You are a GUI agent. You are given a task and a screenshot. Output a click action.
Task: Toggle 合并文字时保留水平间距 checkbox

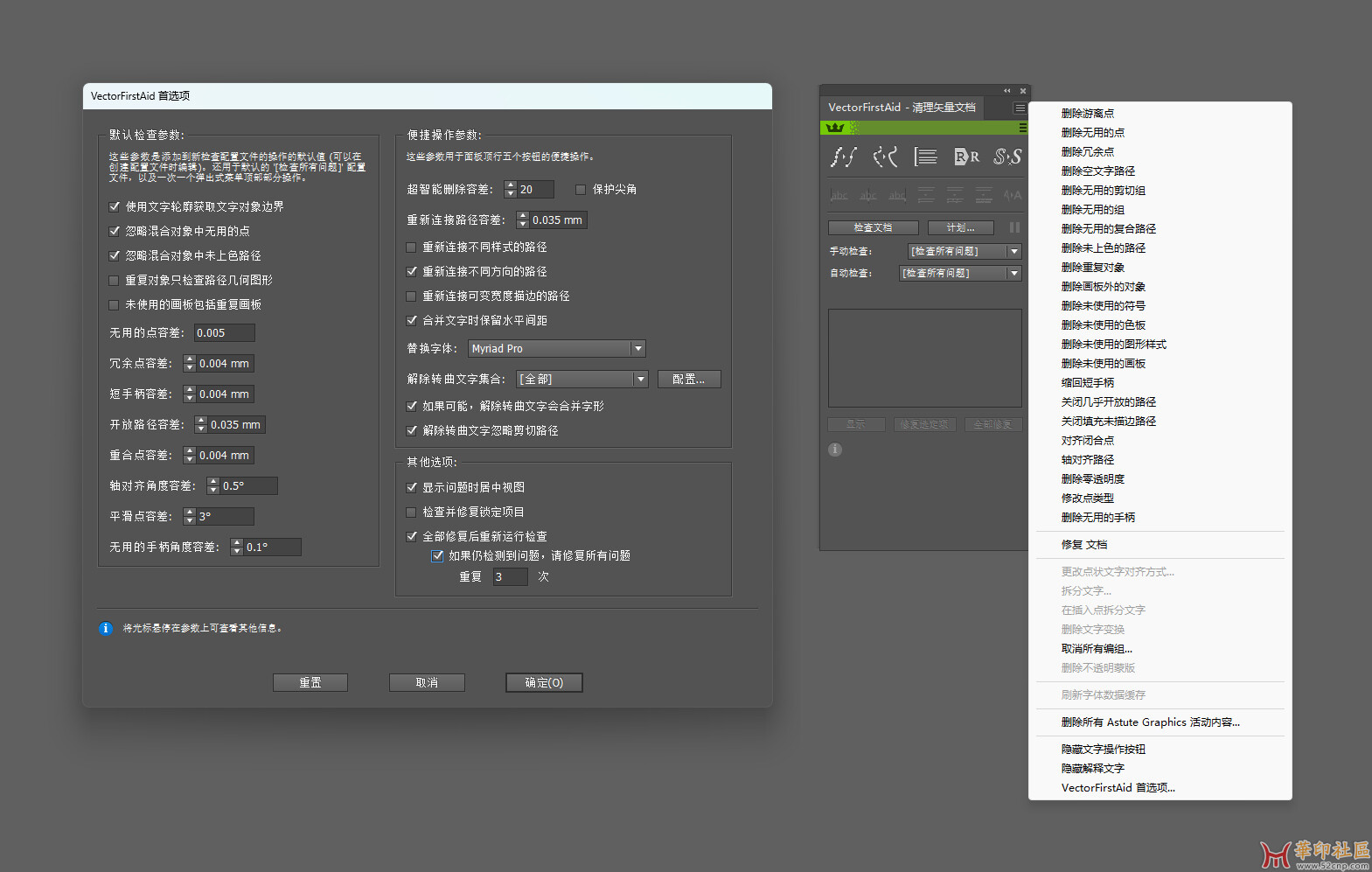pos(412,320)
